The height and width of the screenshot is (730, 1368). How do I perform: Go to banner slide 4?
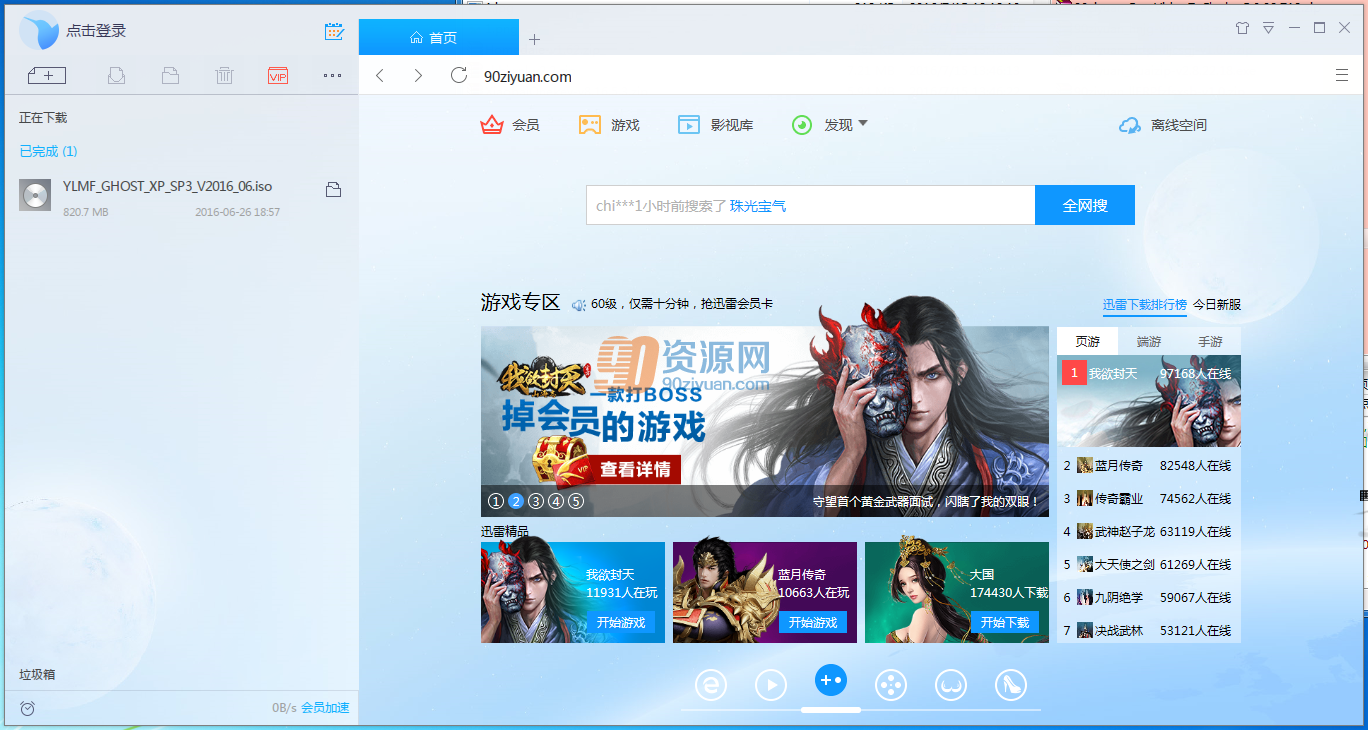tap(555, 501)
